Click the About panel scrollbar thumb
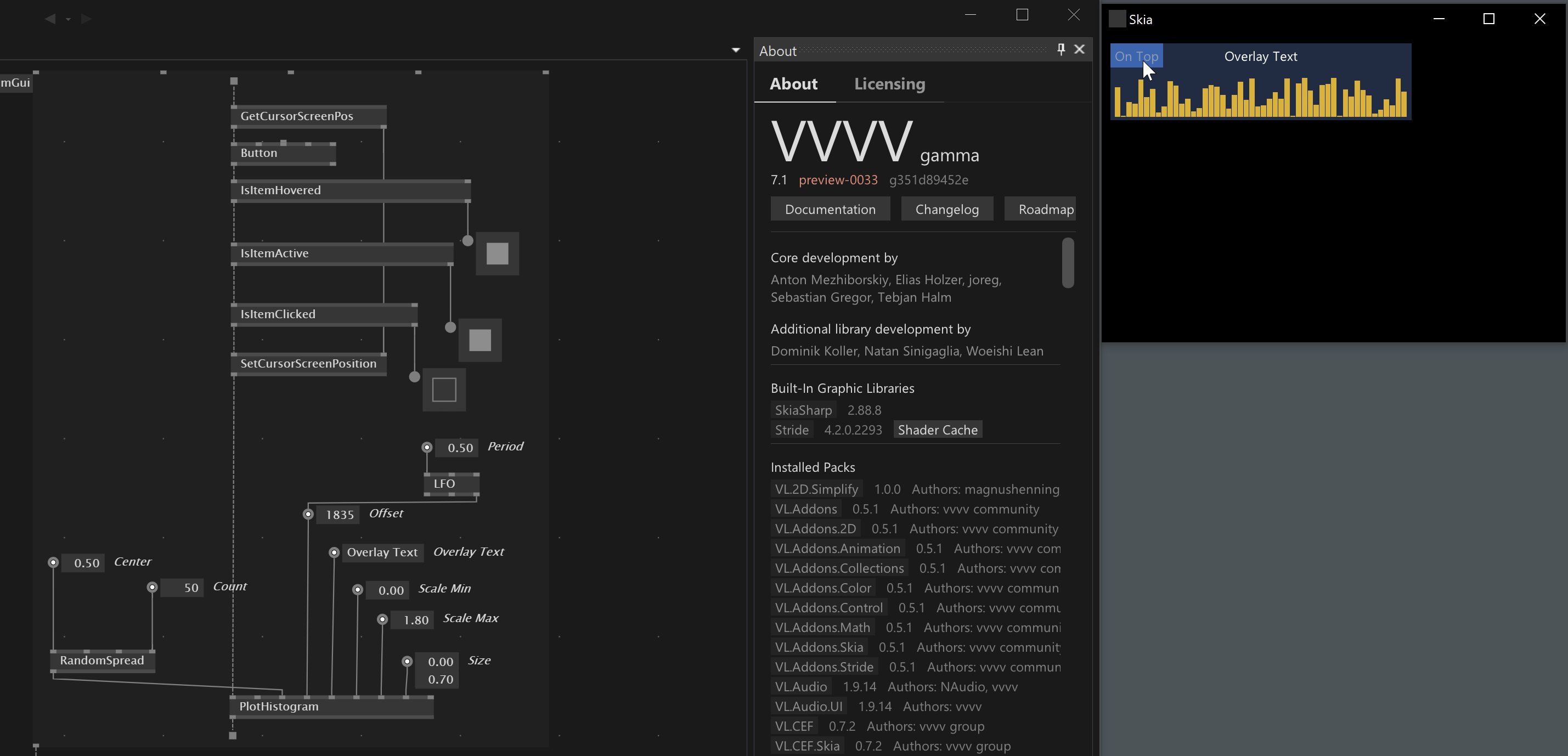The width and height of the screenshot is (1568, 756). (1068, 262)
